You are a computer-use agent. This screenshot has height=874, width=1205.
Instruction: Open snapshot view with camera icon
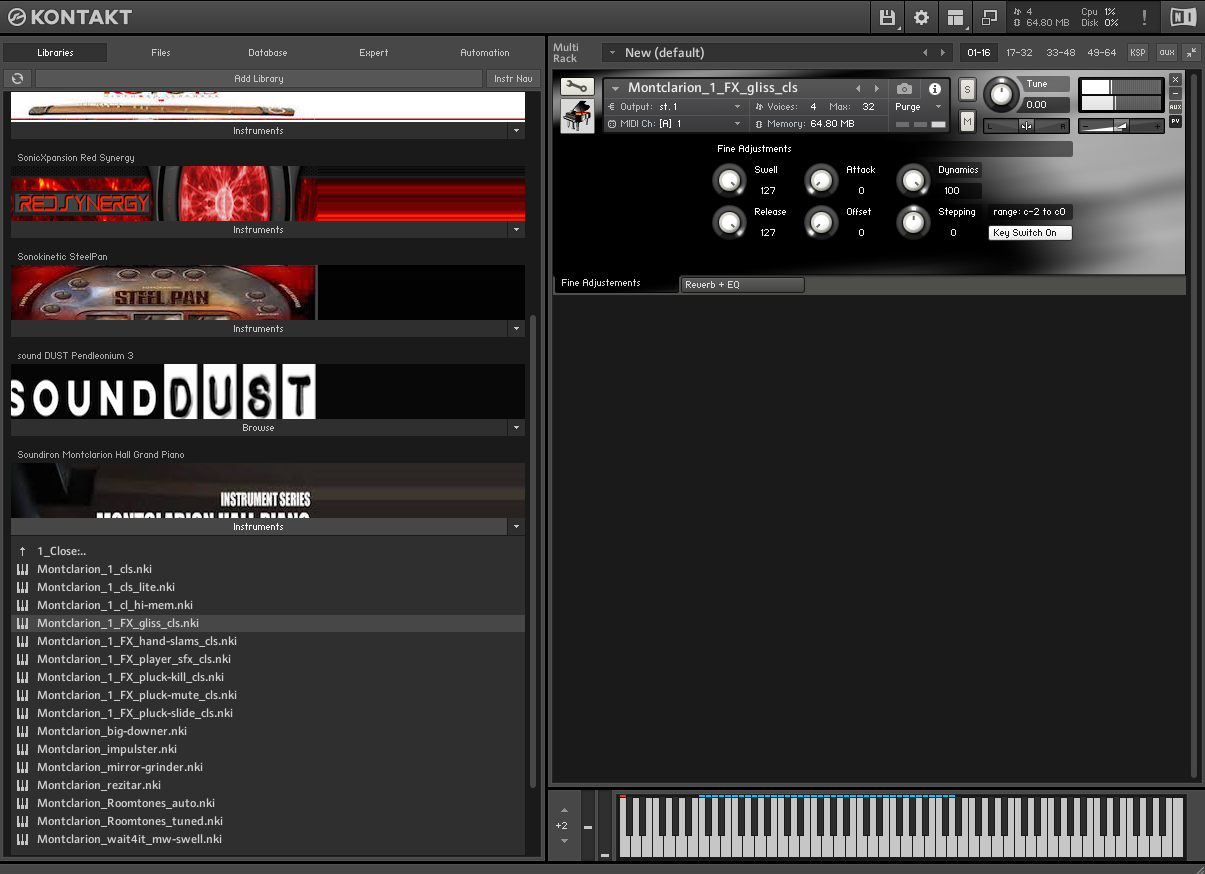tap(904, 88)
